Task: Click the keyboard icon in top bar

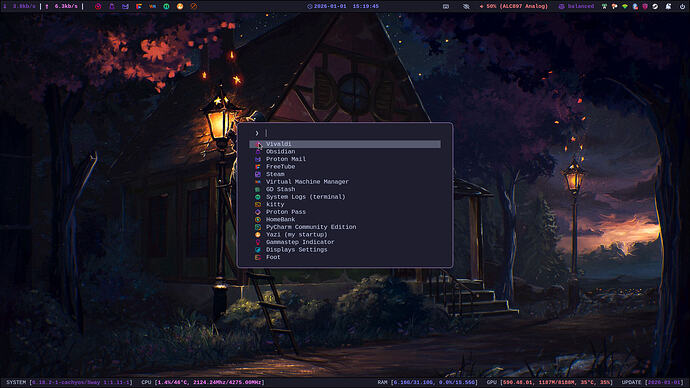Action: pyautogui.click(x=446, y=6)
